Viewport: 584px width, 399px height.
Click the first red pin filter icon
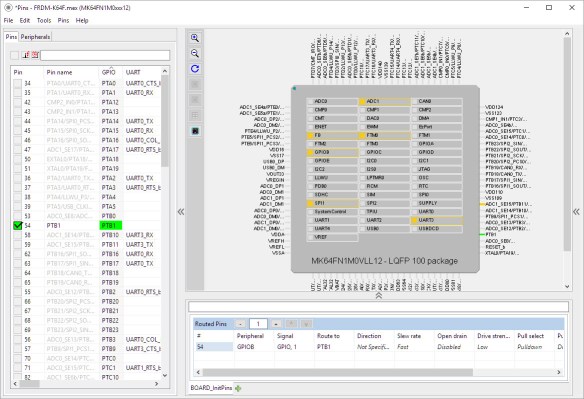[26, 55]
